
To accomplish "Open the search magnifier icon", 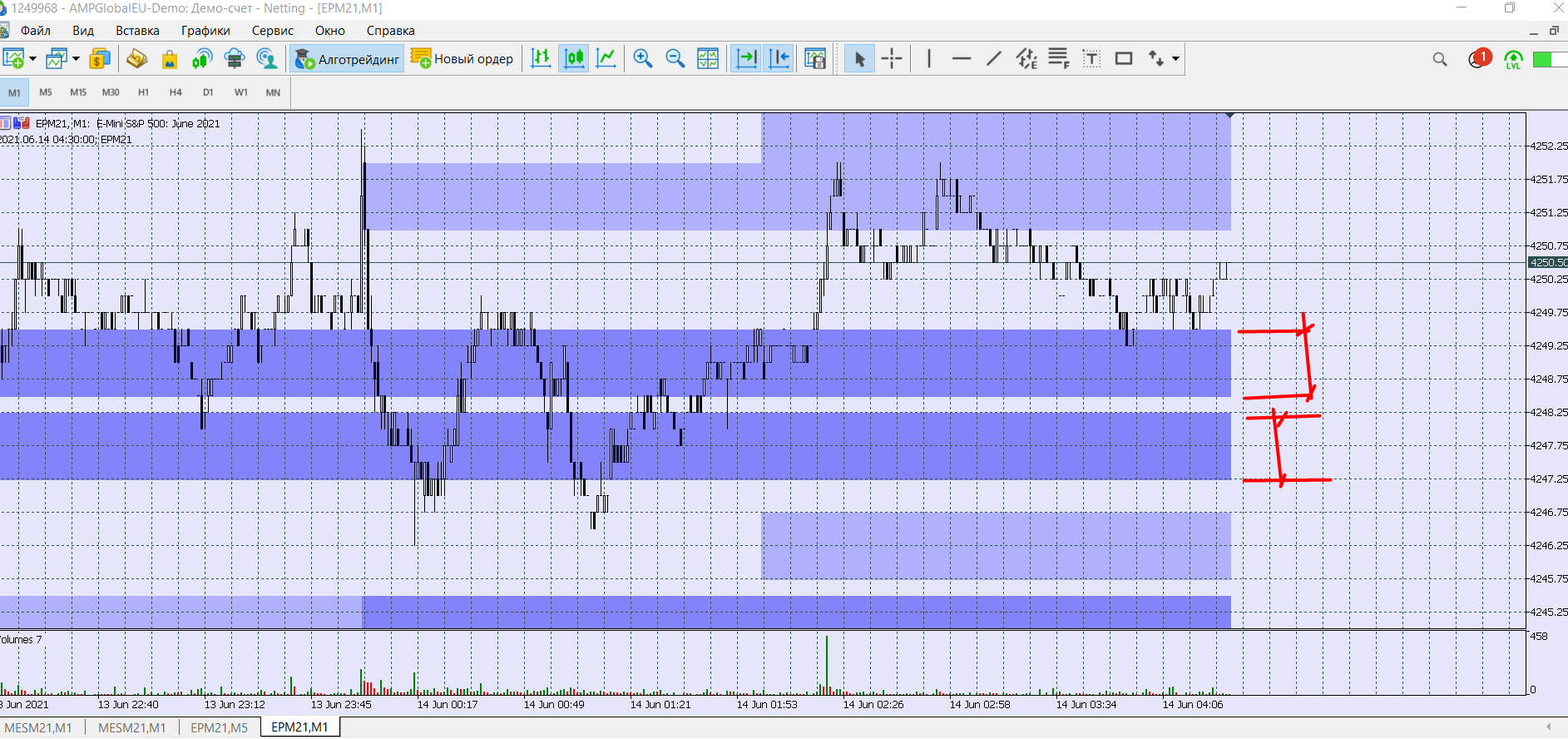I will click(x=1440, y=59).
